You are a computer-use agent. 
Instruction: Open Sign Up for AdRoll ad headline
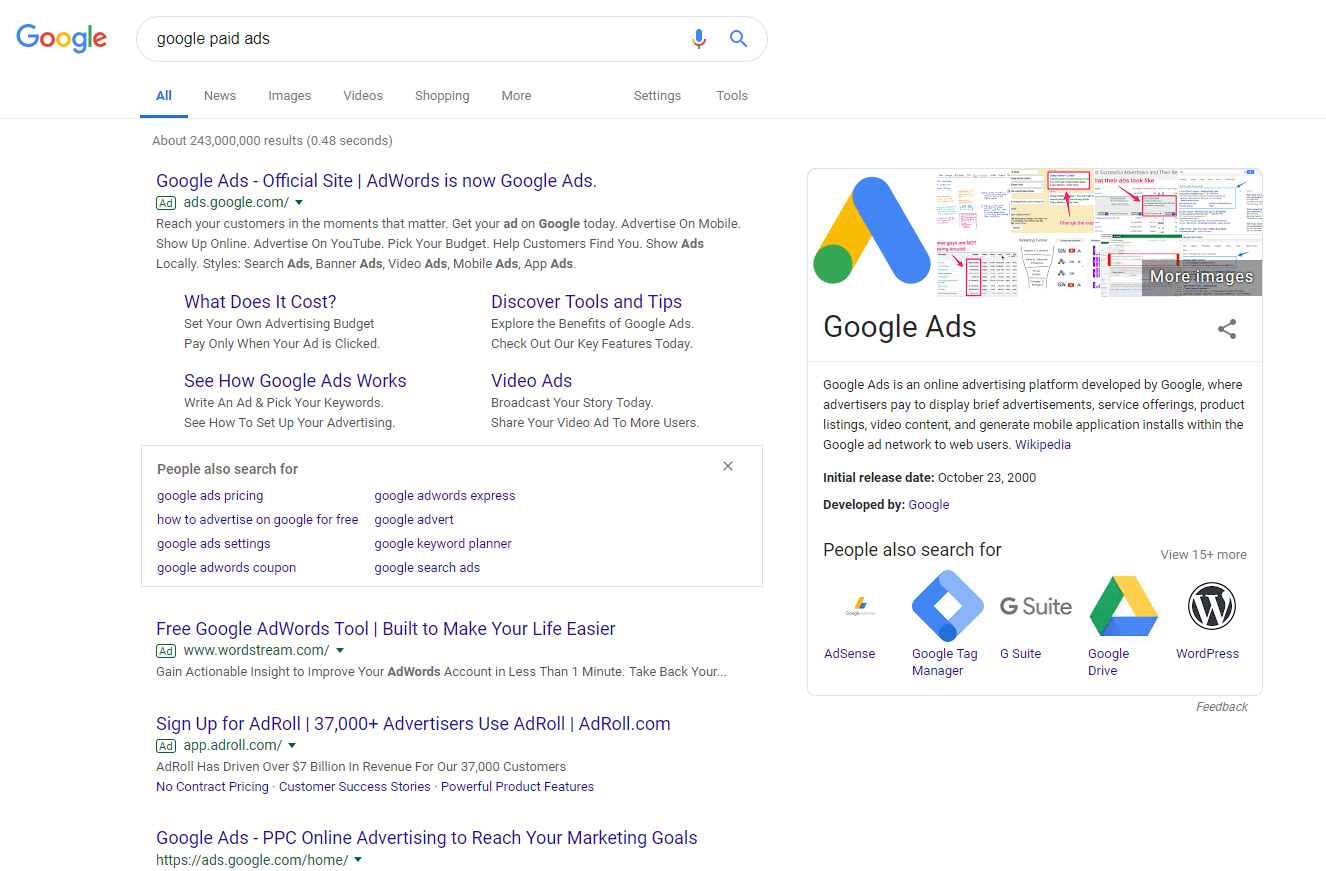[413, 724]
